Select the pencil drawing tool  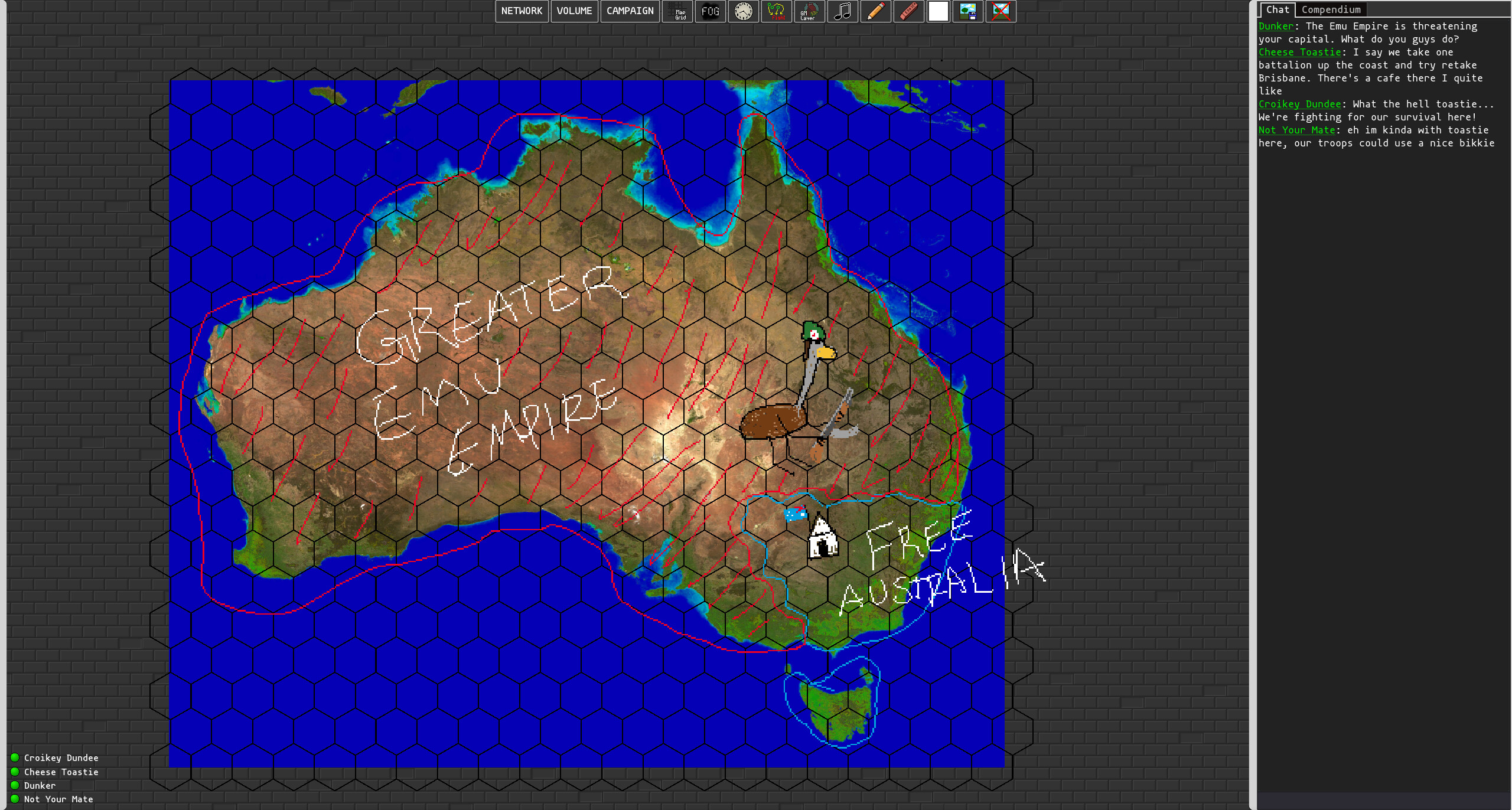click(876, 11)
